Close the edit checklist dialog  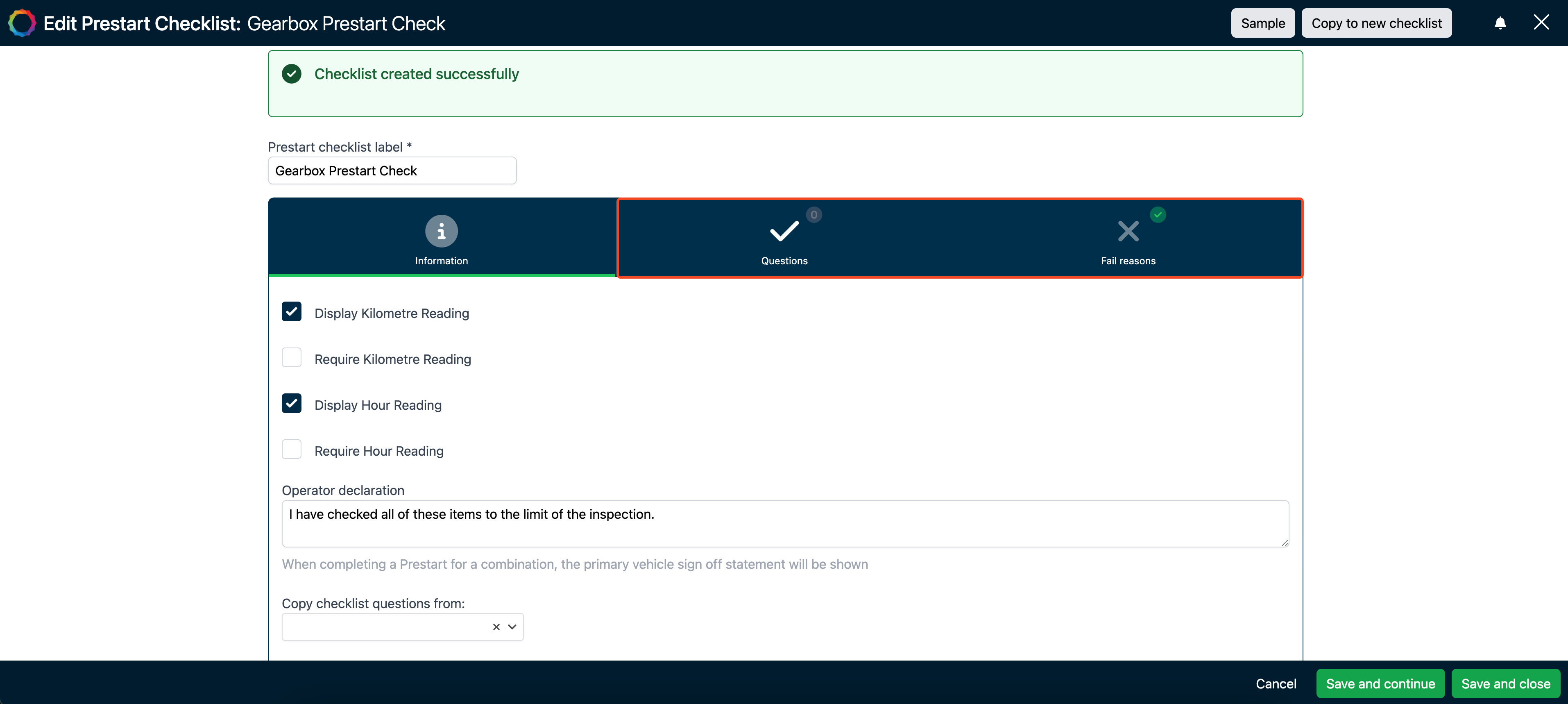(1541, 23)
